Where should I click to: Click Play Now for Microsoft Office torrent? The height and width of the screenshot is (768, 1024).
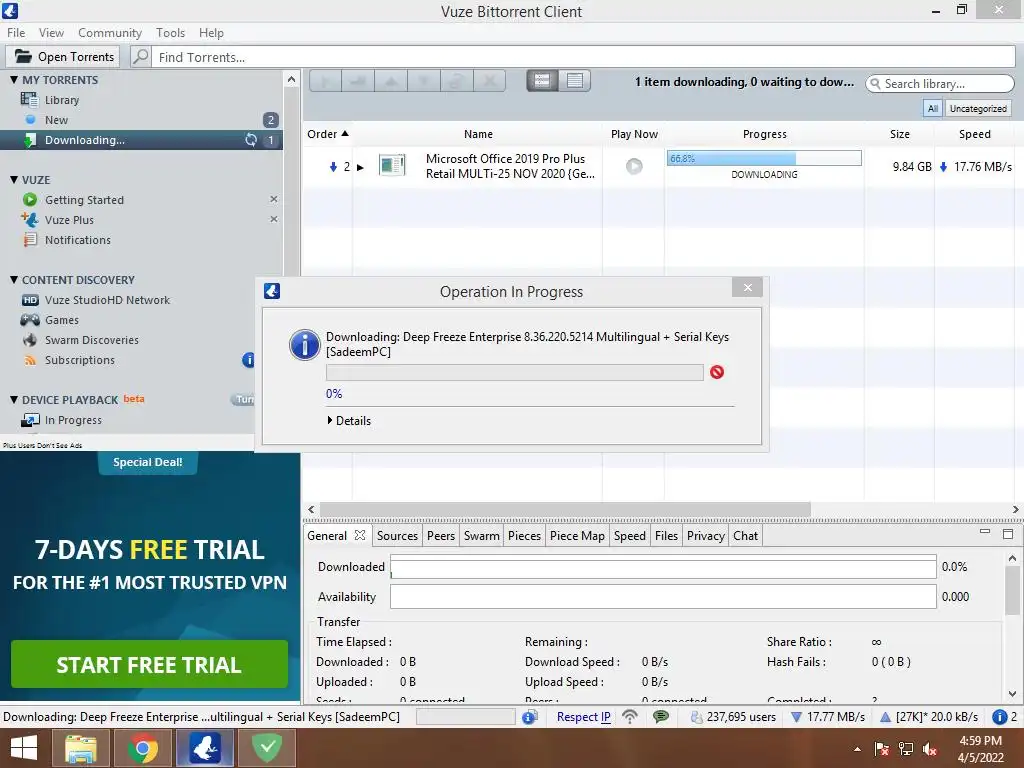click(x=634, y=167)
